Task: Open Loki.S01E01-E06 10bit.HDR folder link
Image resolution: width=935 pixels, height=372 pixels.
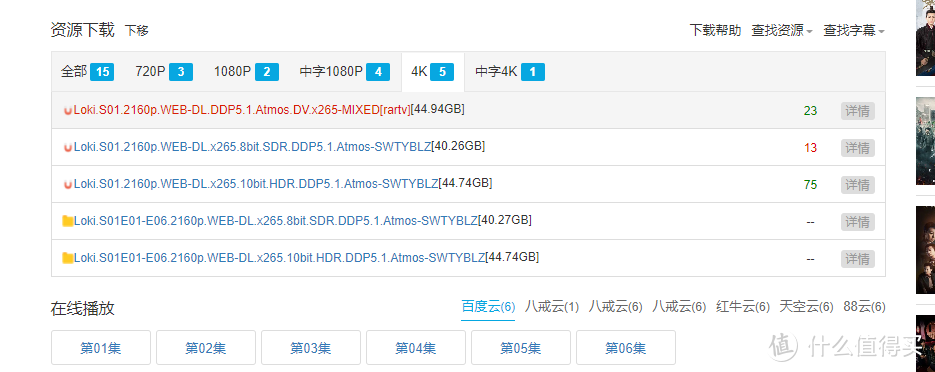Action: click(279, 258)
